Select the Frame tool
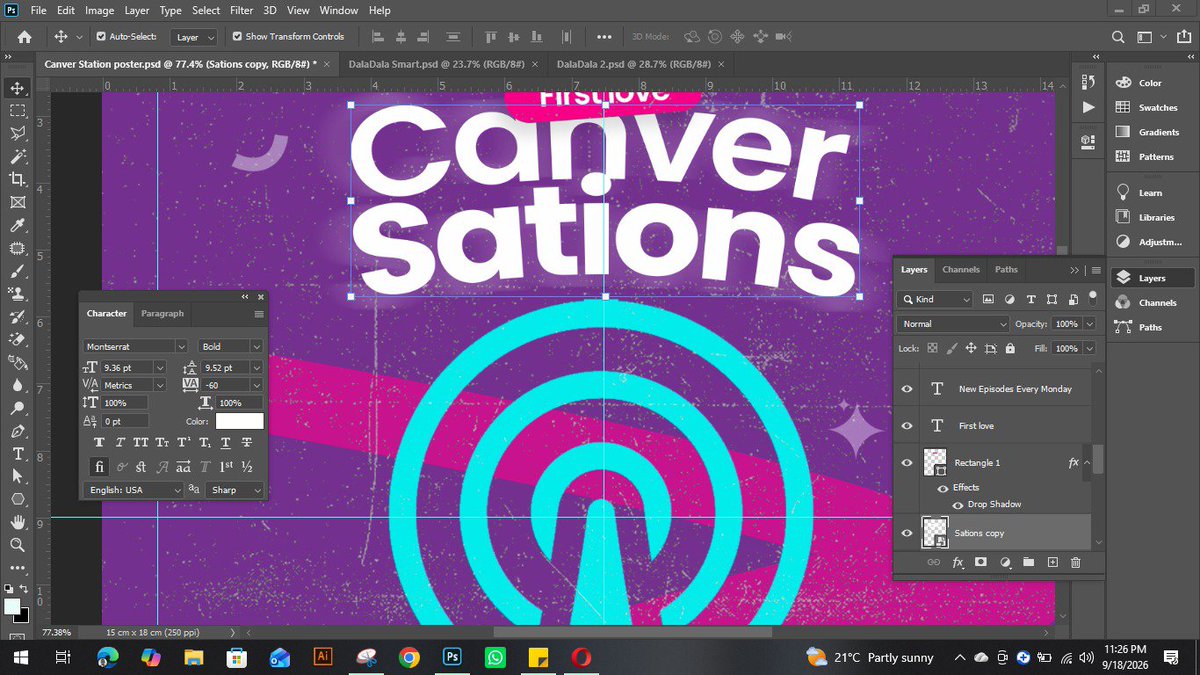The height and width of the screenshot is (675, 1200). tap(18, 202)
